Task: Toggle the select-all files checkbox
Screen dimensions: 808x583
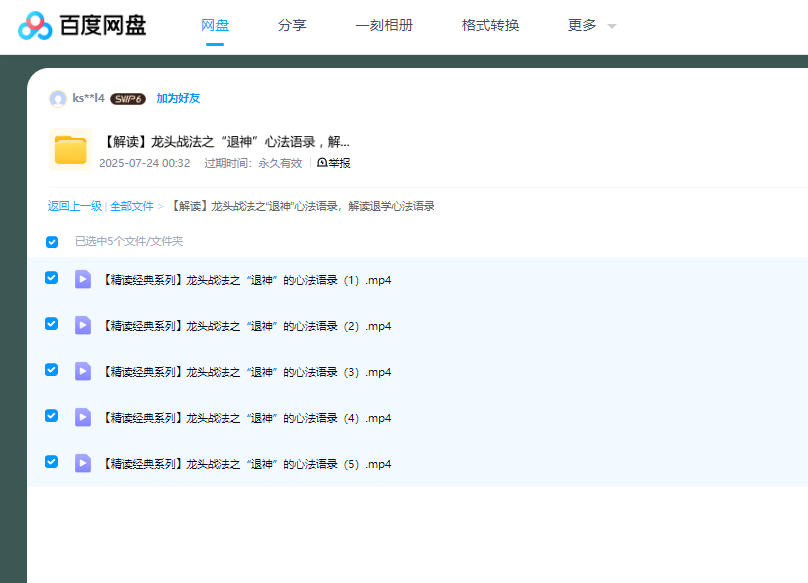Action: 52,242
